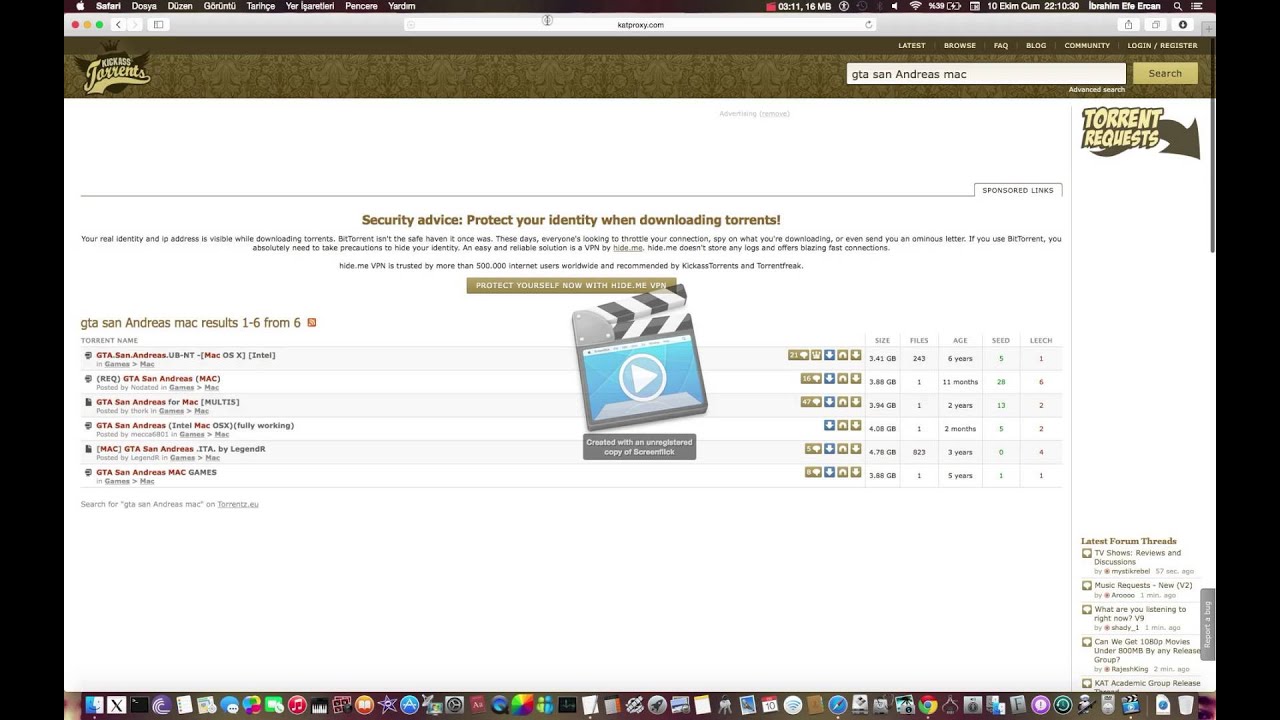Screen dimensions: 1280x720
Task: Sort results by the SEED column header
Action: tap(1000, 340)
